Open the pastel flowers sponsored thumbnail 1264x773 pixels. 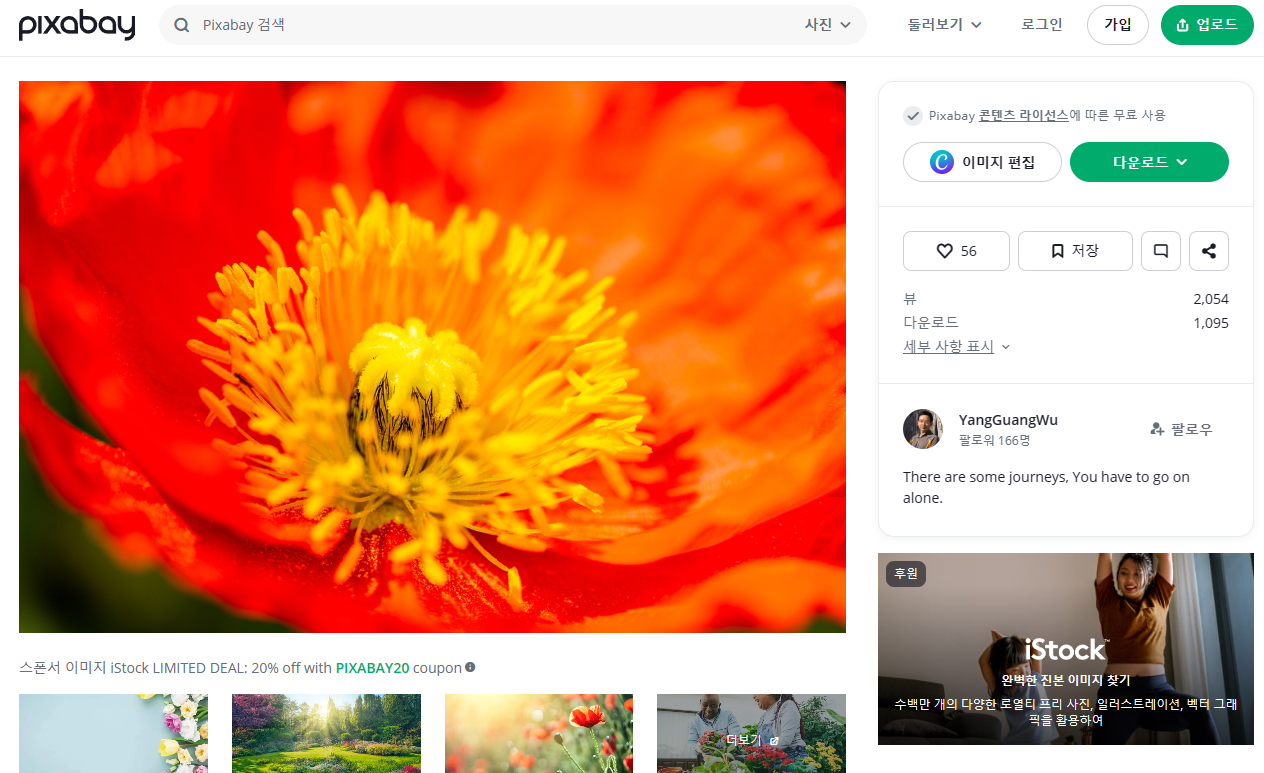point(114,734)
